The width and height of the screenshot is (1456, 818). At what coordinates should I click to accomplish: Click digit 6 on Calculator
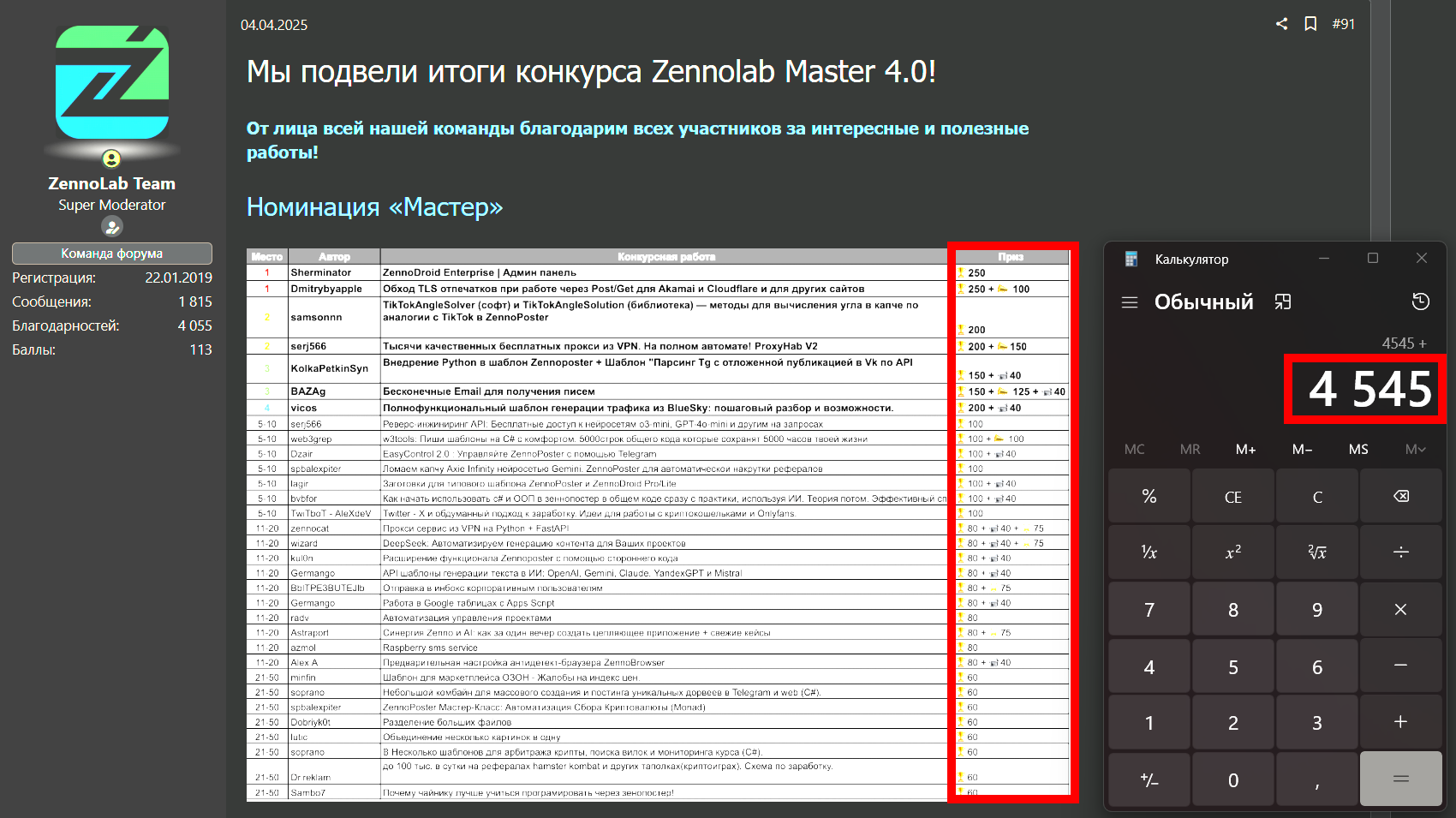1317,666
